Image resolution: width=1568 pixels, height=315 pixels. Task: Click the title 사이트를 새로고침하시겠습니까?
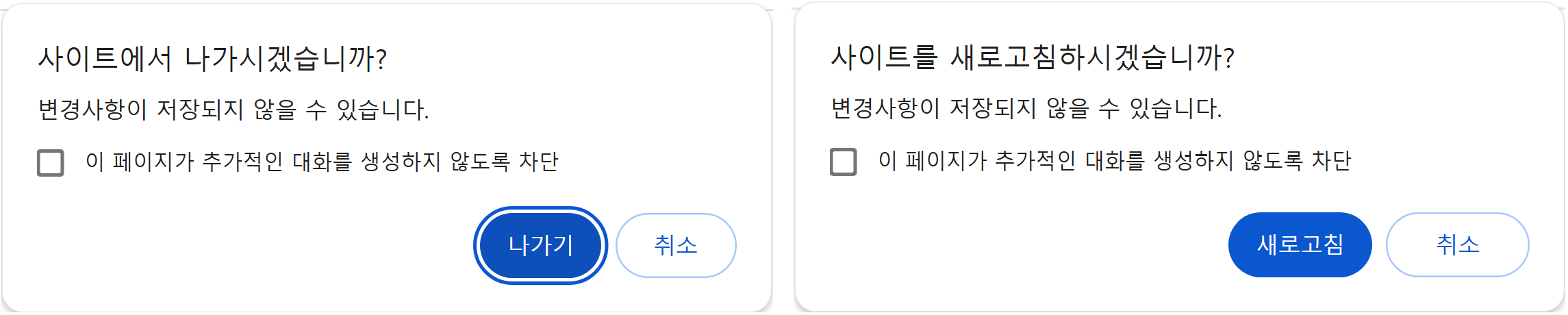coord(1032,58)
